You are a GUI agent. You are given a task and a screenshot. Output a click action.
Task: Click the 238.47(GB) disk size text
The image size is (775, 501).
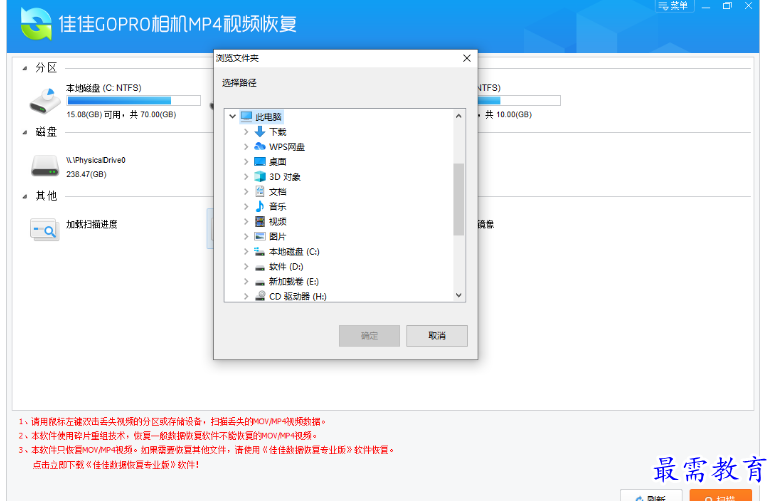86,174
